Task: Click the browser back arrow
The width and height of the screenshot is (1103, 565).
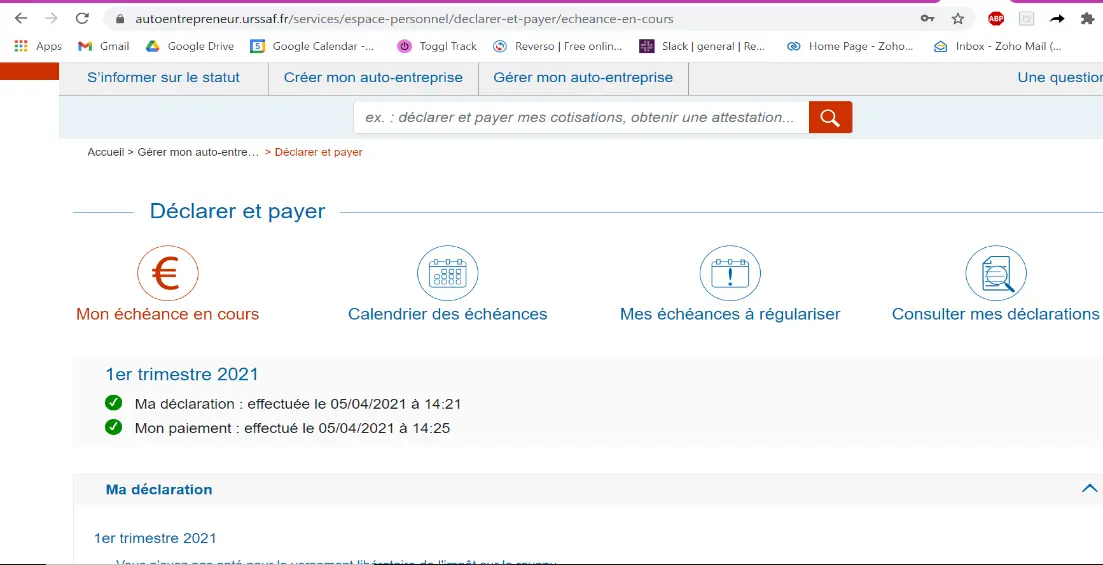Action: 20,18
